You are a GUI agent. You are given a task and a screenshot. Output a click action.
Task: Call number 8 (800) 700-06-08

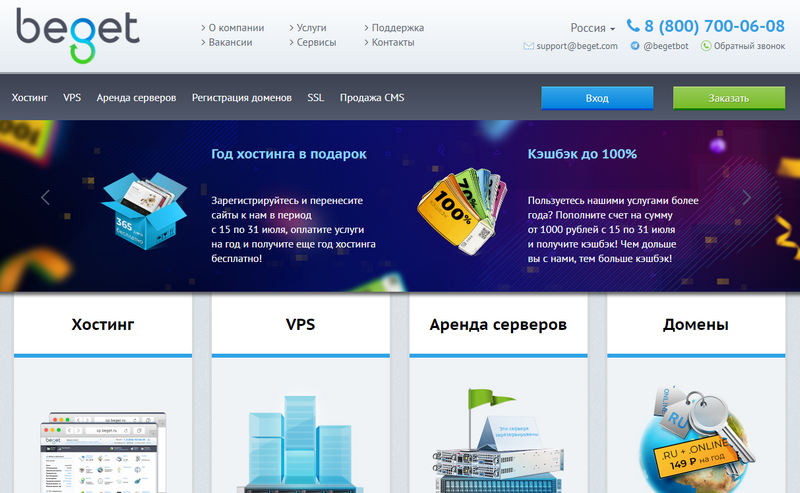pyautogui.click(x=714, y=26)
